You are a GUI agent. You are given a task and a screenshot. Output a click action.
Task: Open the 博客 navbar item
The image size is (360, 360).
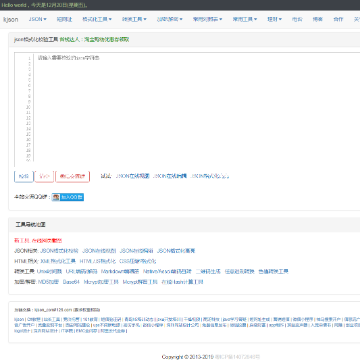317,19
